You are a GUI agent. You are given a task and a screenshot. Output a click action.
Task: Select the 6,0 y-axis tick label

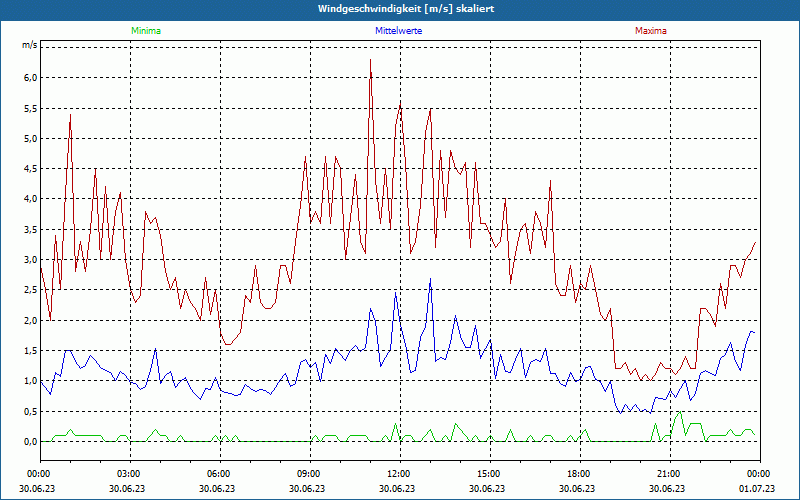(29, 78)
